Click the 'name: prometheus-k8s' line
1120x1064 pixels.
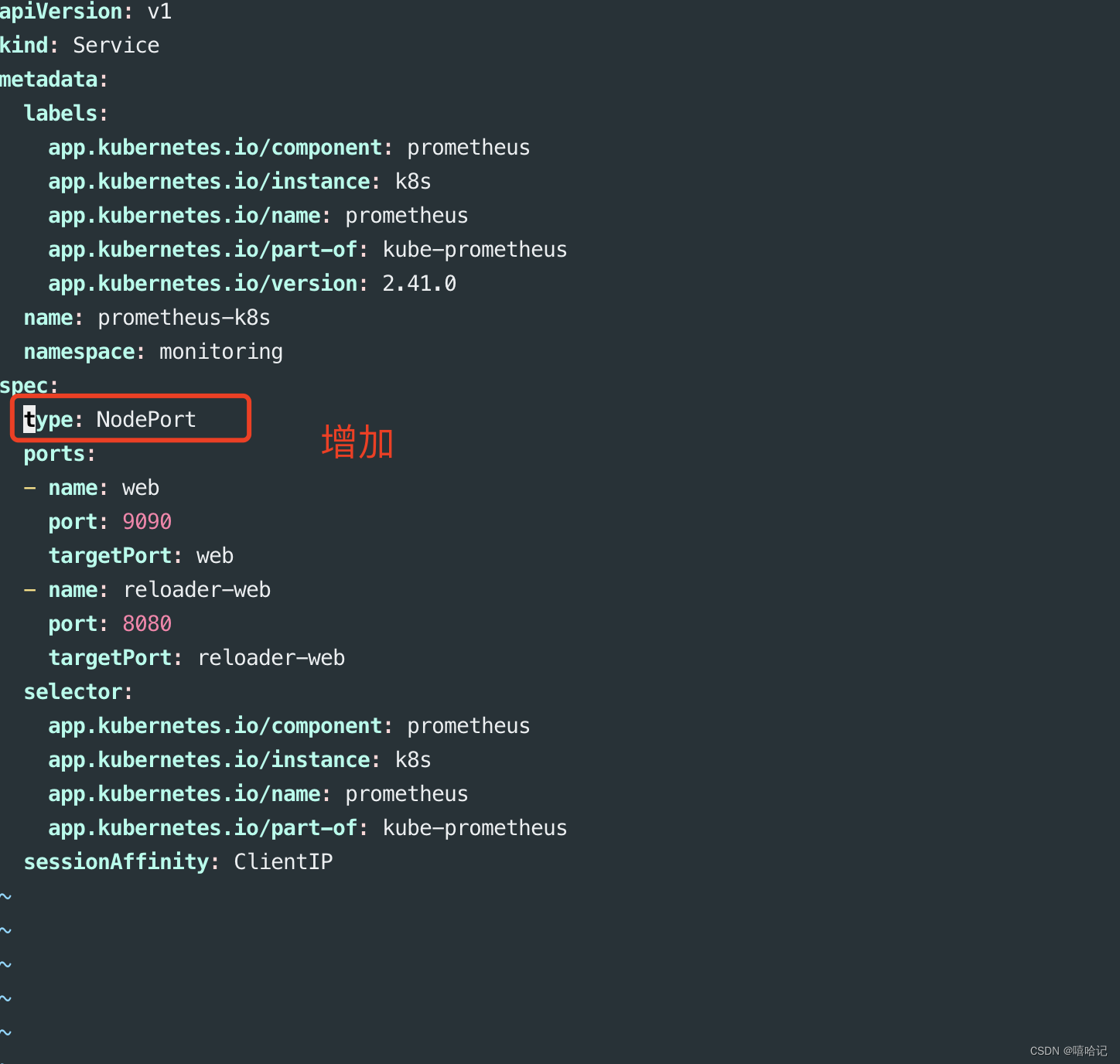tap(147, 318)
